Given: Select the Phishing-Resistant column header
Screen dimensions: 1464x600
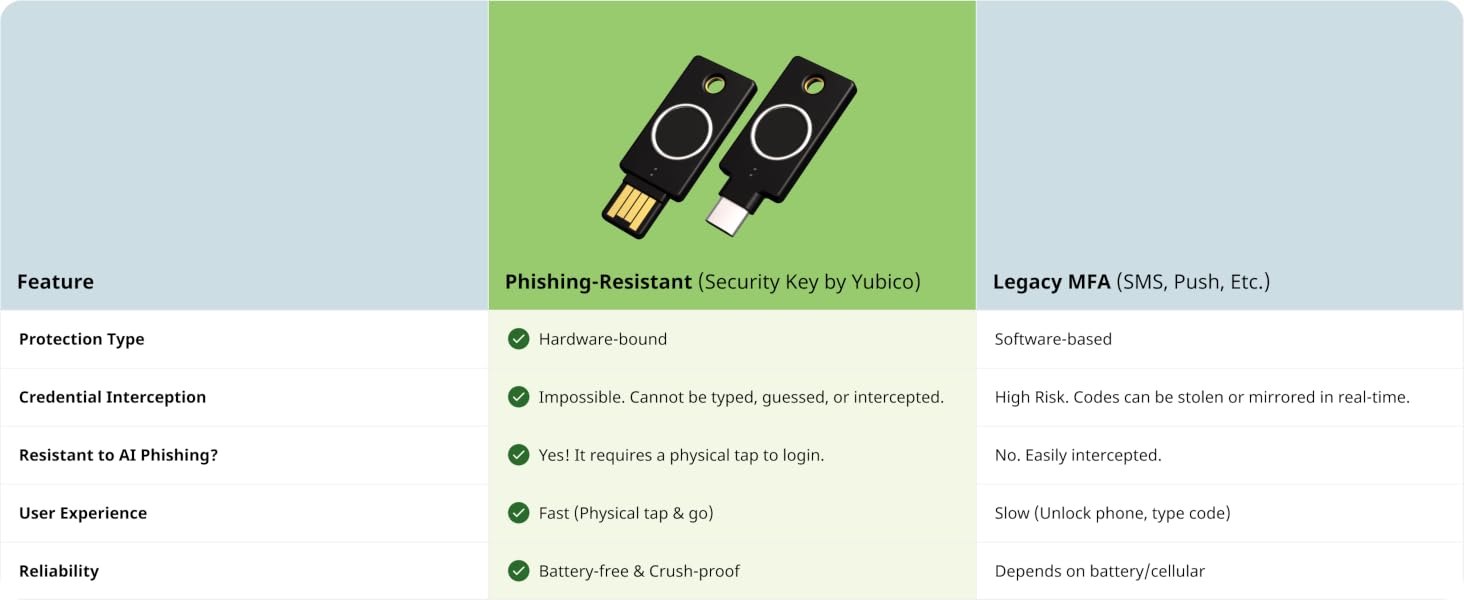Looking at the screenshot, I should pos(713,282).
